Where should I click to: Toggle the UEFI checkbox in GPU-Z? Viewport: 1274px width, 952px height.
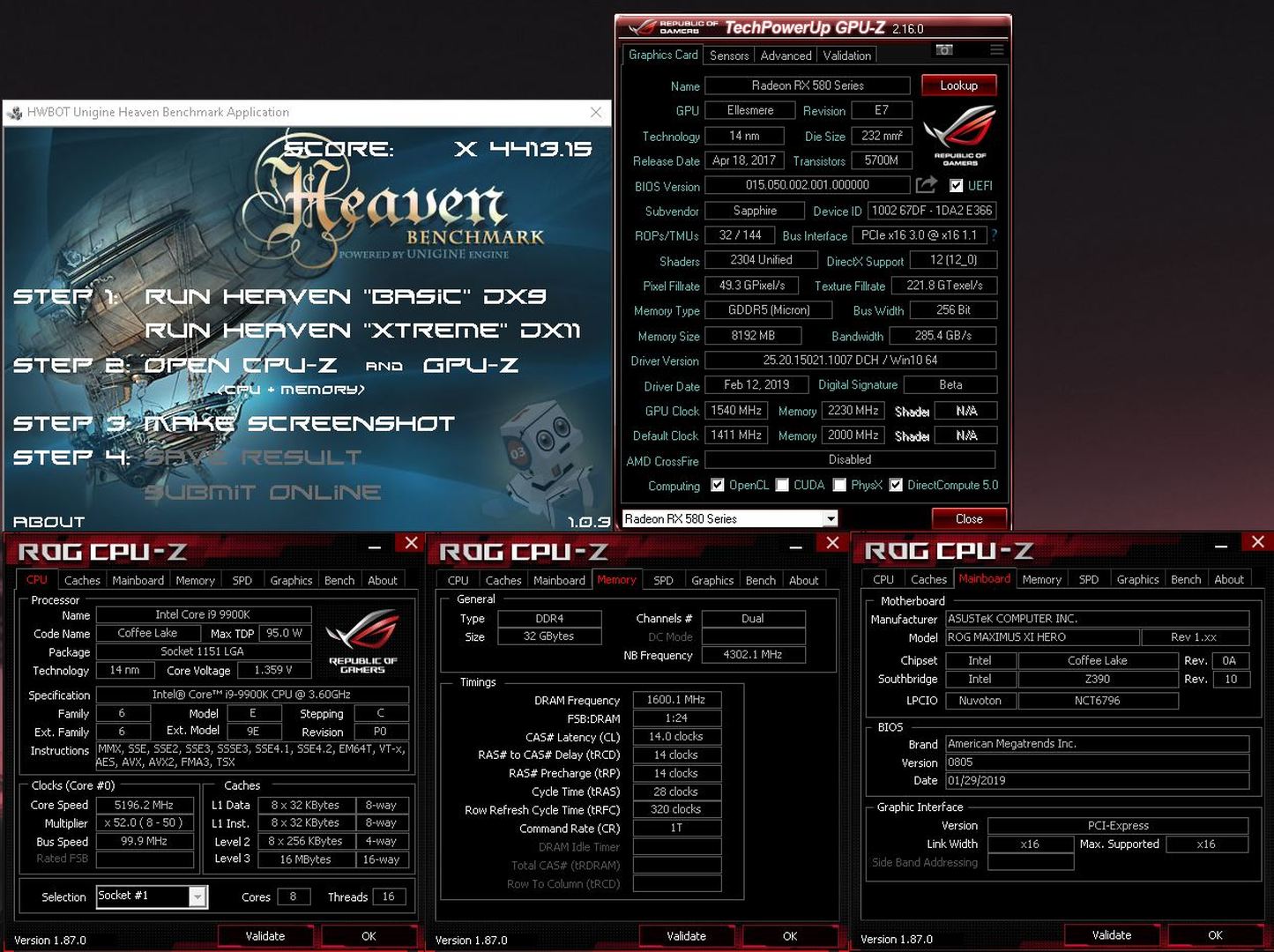[x=956, y=186]
